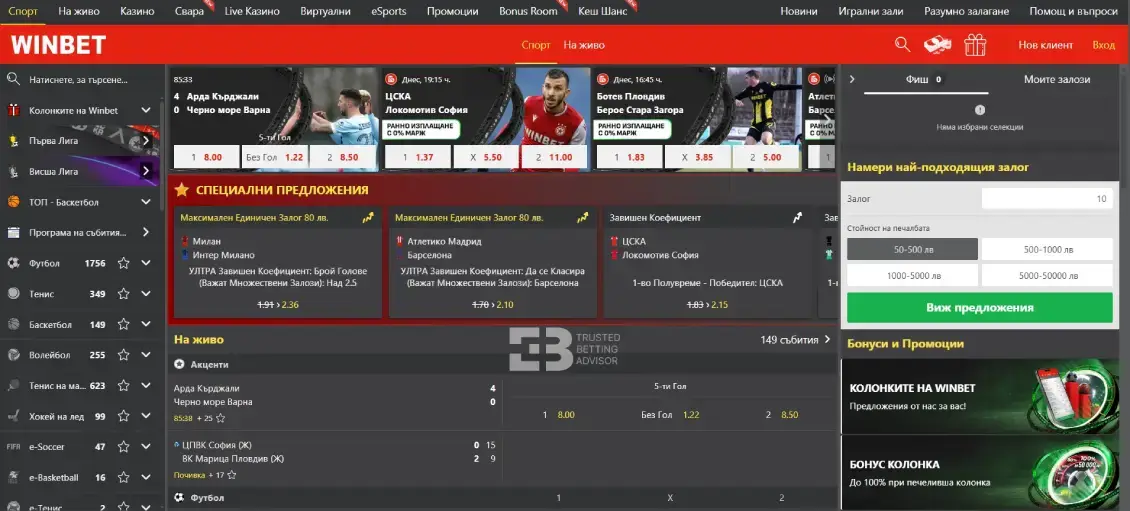Open the Разумно залагане link
This screenshot has width=1130, height=511.
966,12
